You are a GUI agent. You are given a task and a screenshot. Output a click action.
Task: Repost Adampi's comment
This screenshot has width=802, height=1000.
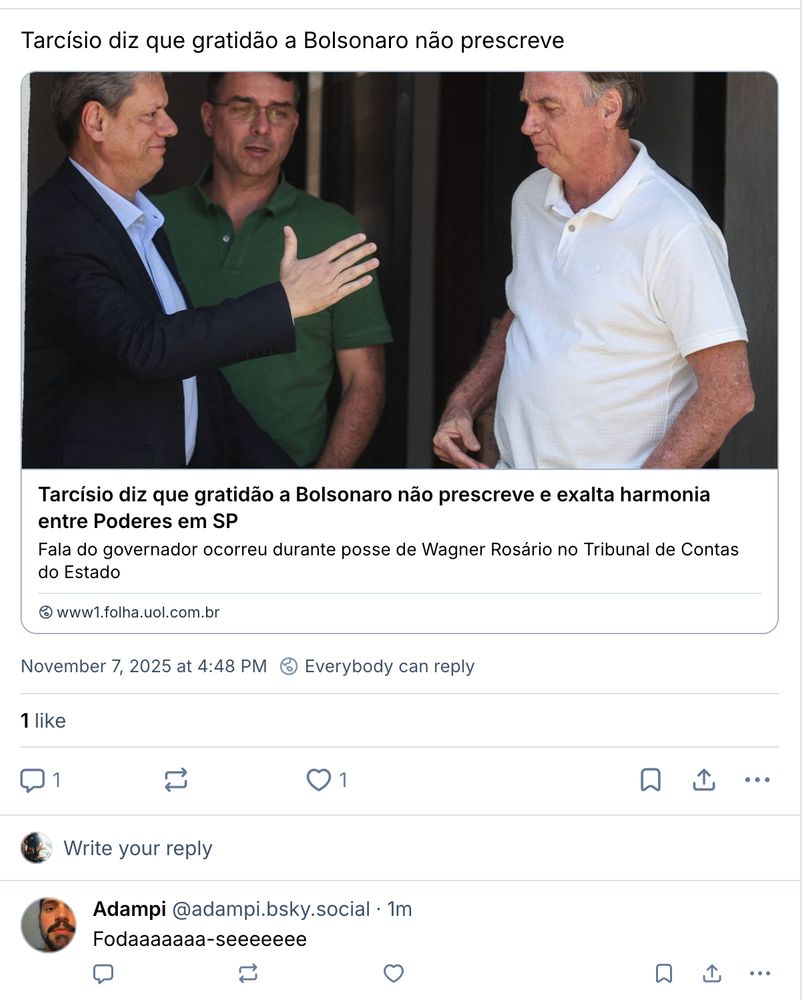point(248,973)
